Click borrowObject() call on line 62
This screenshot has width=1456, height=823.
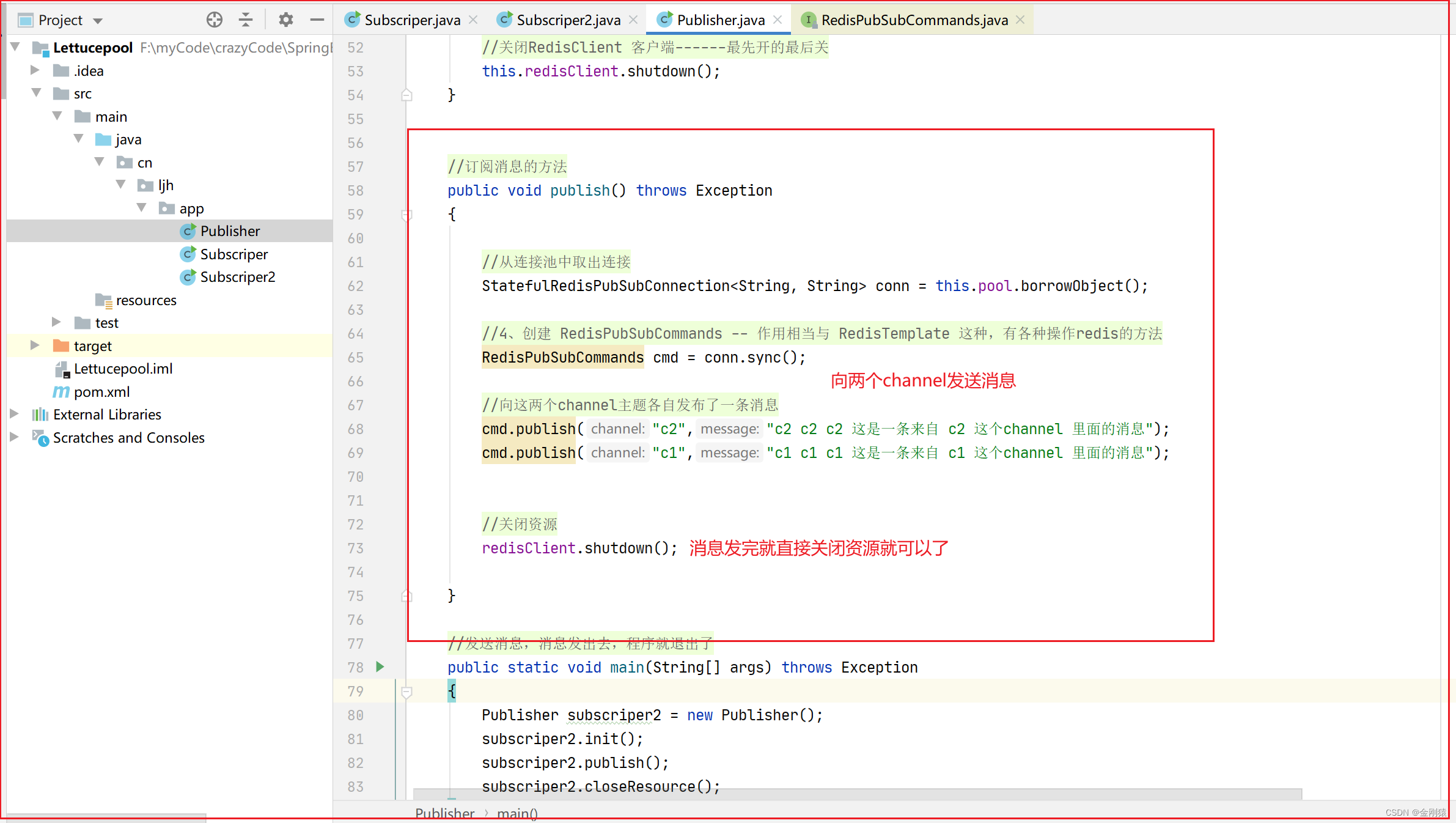[1079, 286]
